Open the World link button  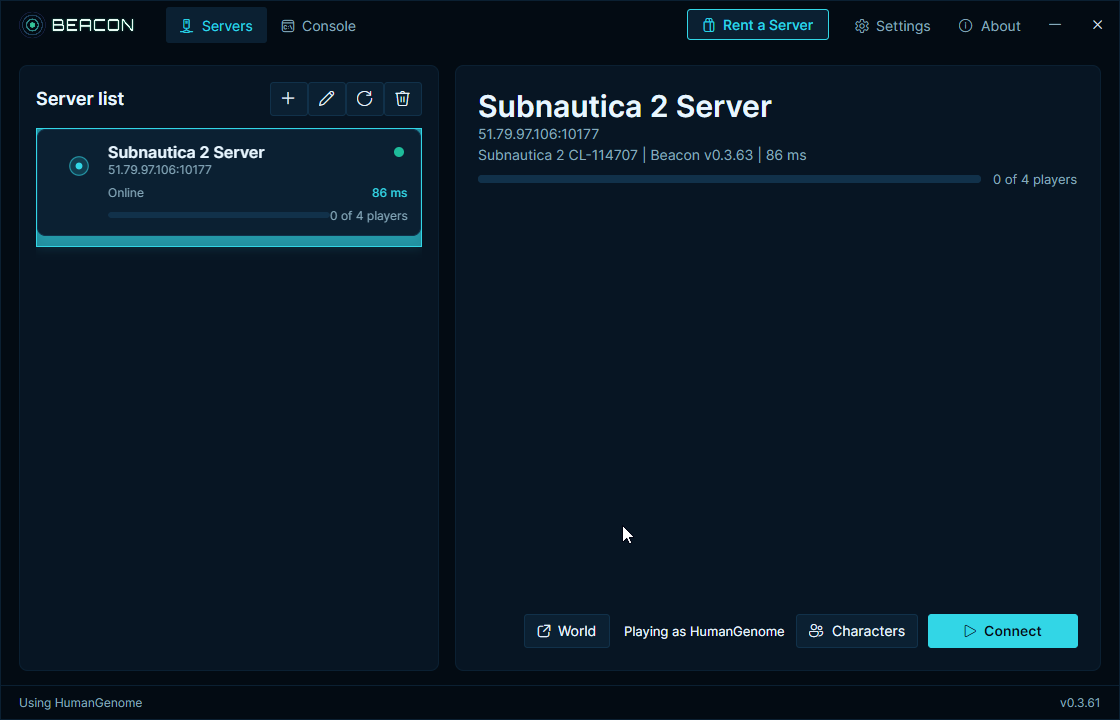coord(566,631)
